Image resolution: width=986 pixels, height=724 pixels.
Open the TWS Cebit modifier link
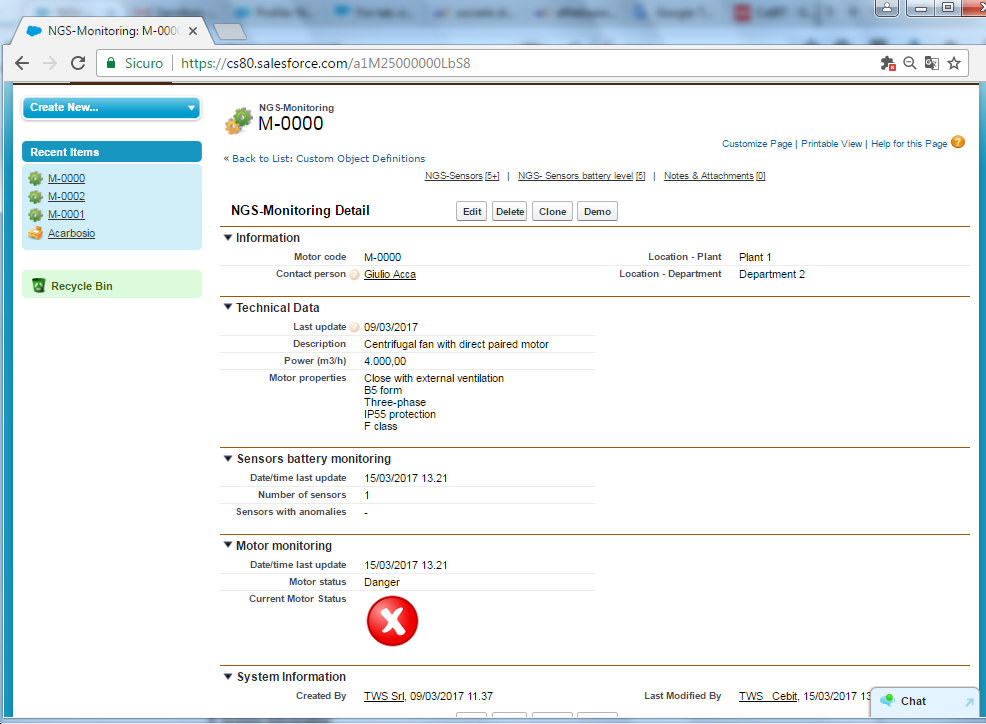(768, 696)
